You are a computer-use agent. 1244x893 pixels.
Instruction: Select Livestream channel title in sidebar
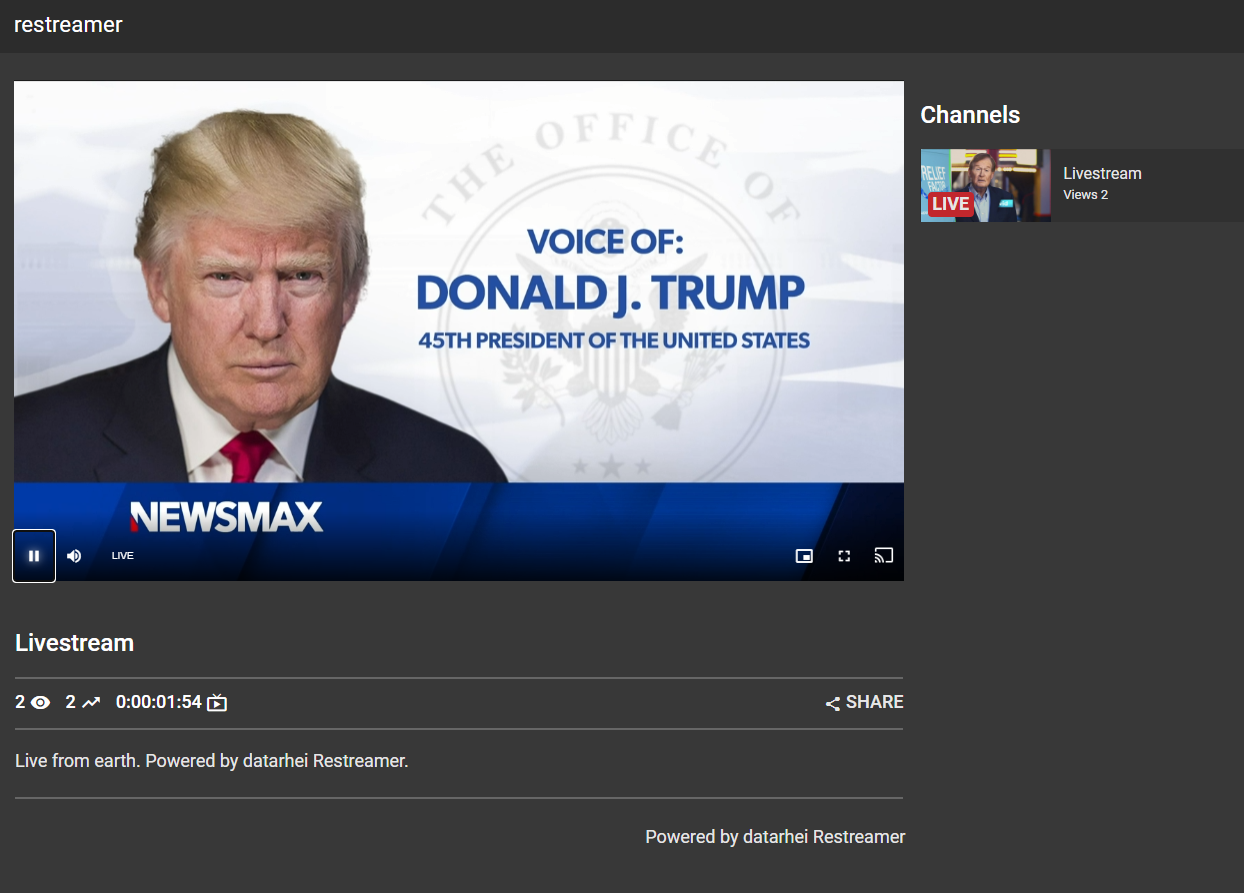1102,173
